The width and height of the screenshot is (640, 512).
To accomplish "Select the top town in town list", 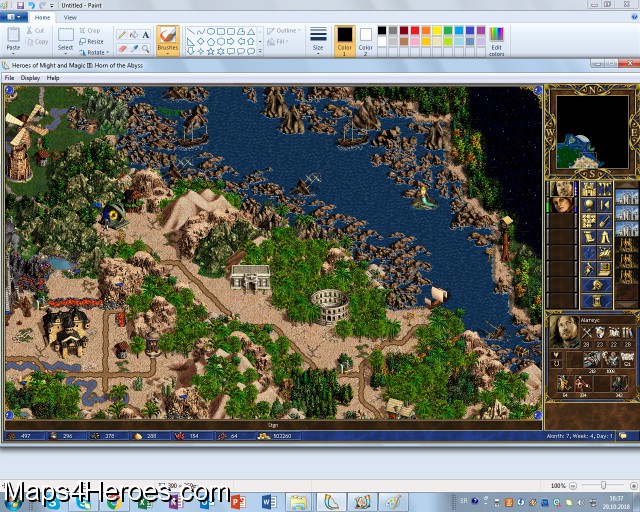I will coord(627,198).
